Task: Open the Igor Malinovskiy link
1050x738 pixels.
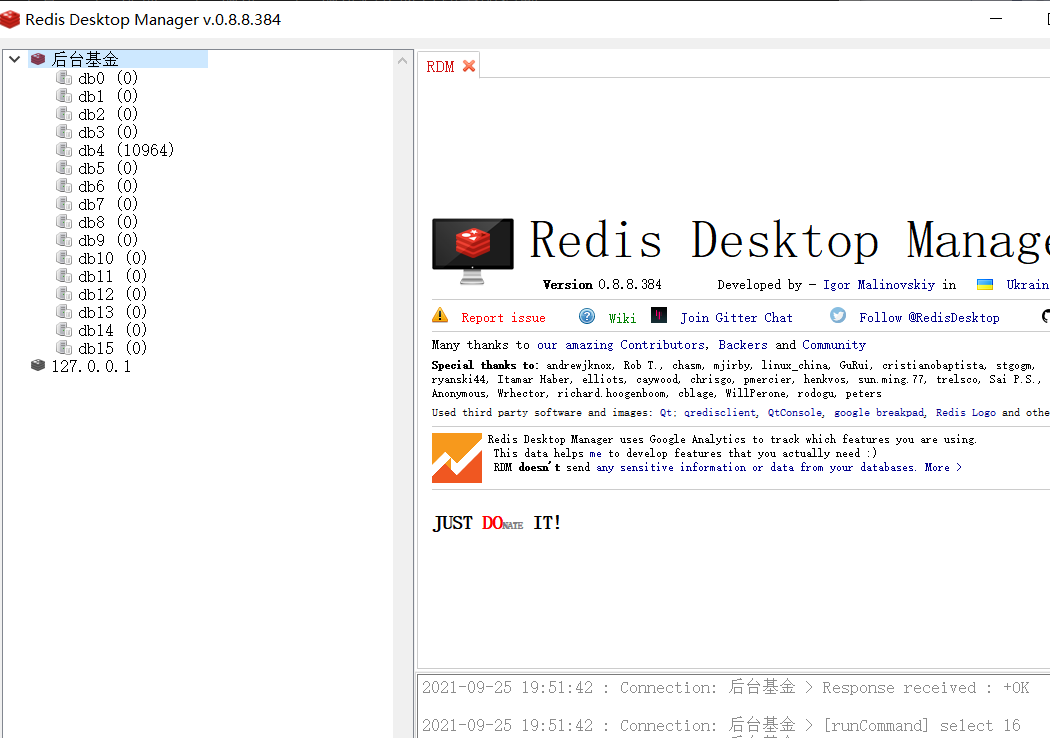Action: [879, 285]
